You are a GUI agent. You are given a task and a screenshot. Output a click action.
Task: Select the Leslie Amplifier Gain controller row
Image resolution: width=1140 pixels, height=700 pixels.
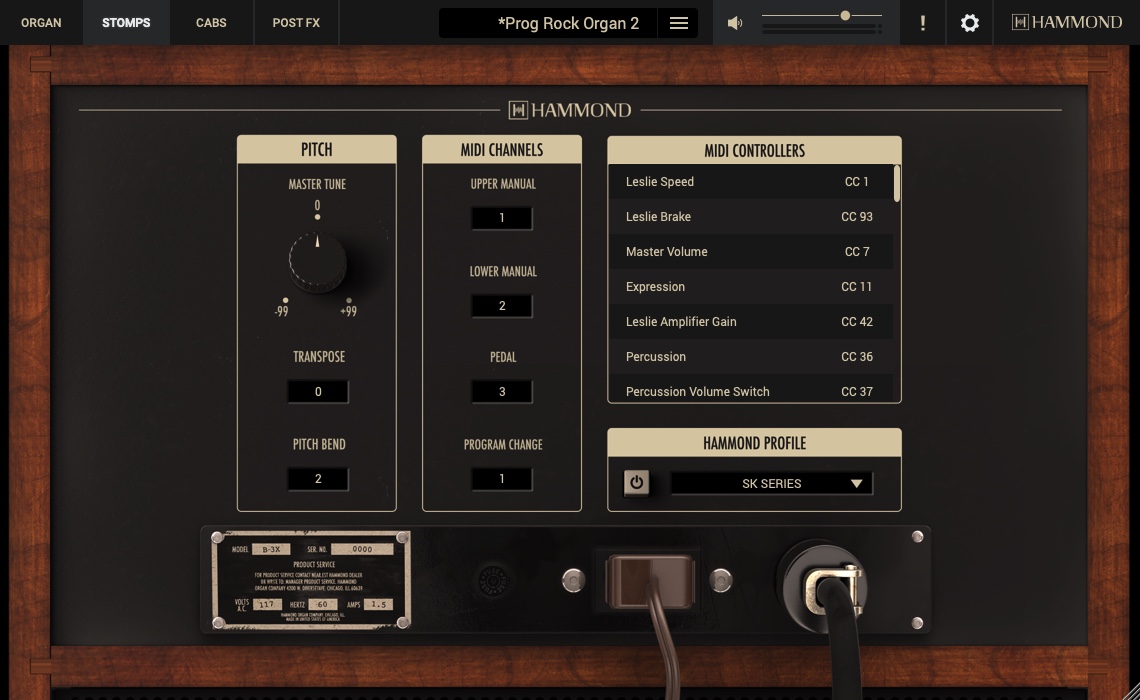pos(751,321)
